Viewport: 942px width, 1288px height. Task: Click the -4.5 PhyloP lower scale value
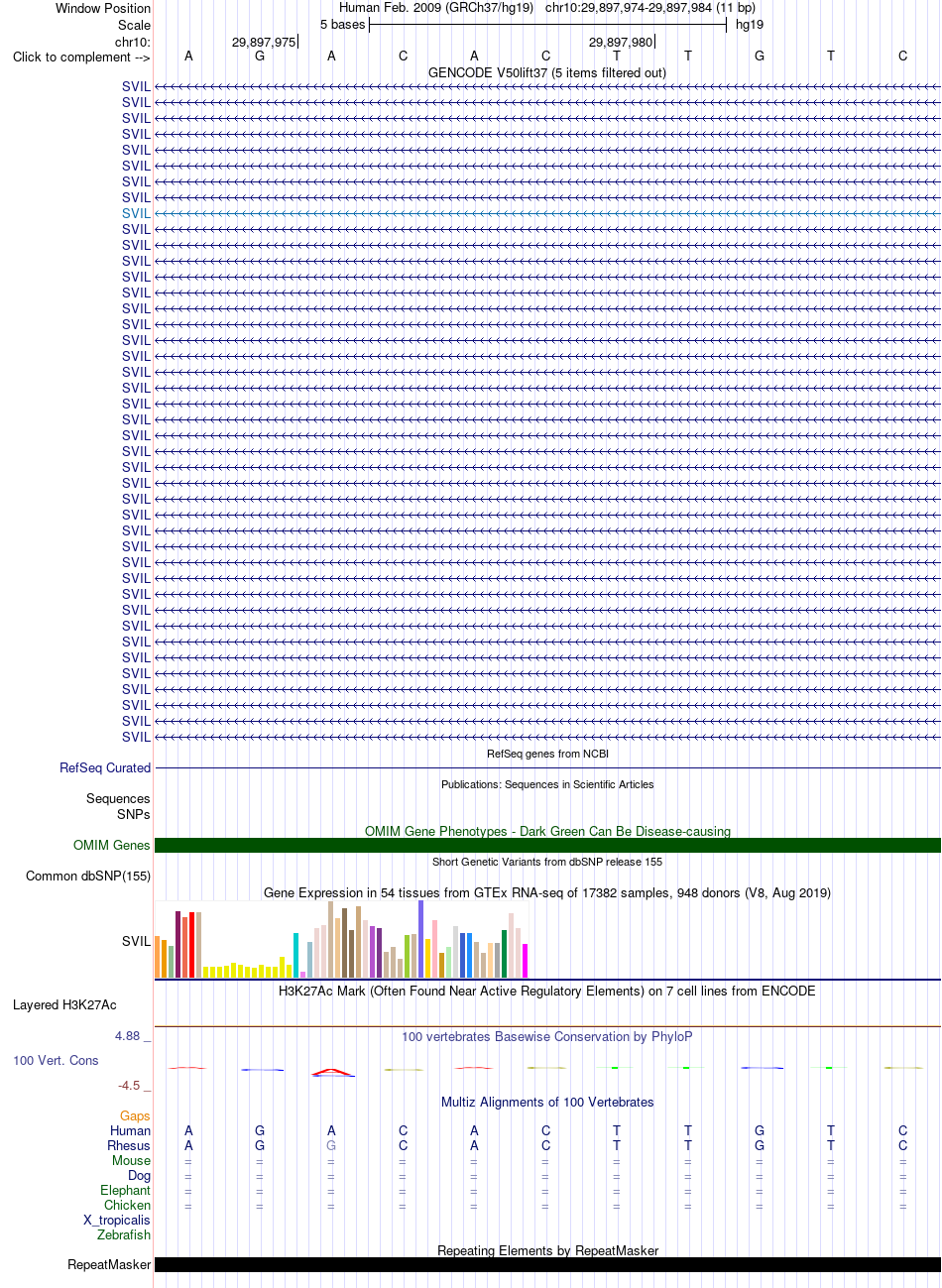(x=129, y=1085)
